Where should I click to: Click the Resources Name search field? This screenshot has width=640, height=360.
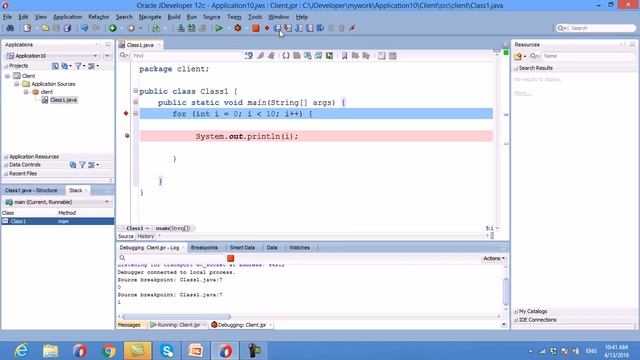(588, 56)
